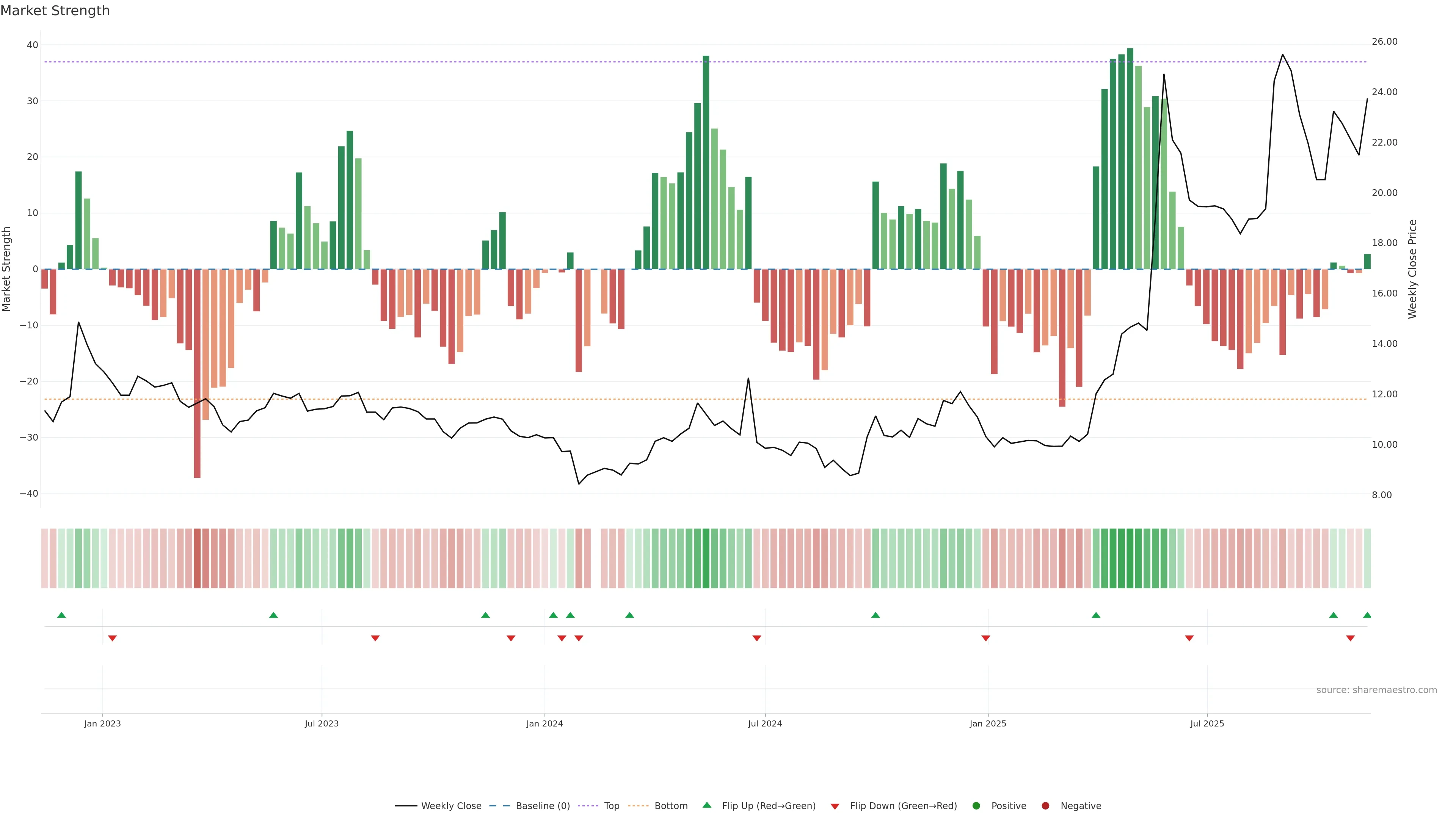1456x819 pixels.
Task: Click the source: sharemaestro.com text
Action: click(1376, 690)
